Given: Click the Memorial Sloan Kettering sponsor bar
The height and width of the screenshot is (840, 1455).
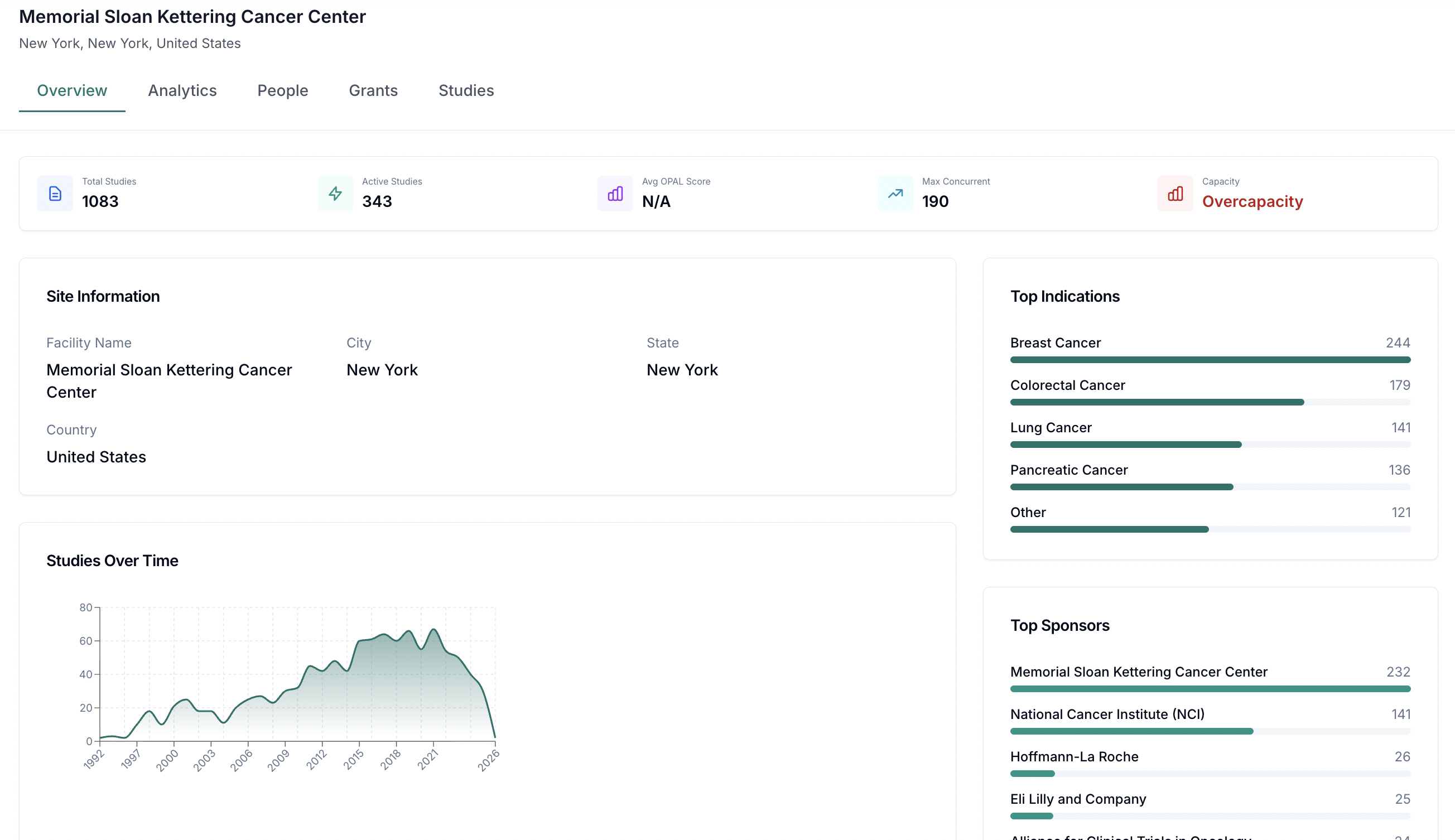Looking at the screenshot, I should point(1210,689).
